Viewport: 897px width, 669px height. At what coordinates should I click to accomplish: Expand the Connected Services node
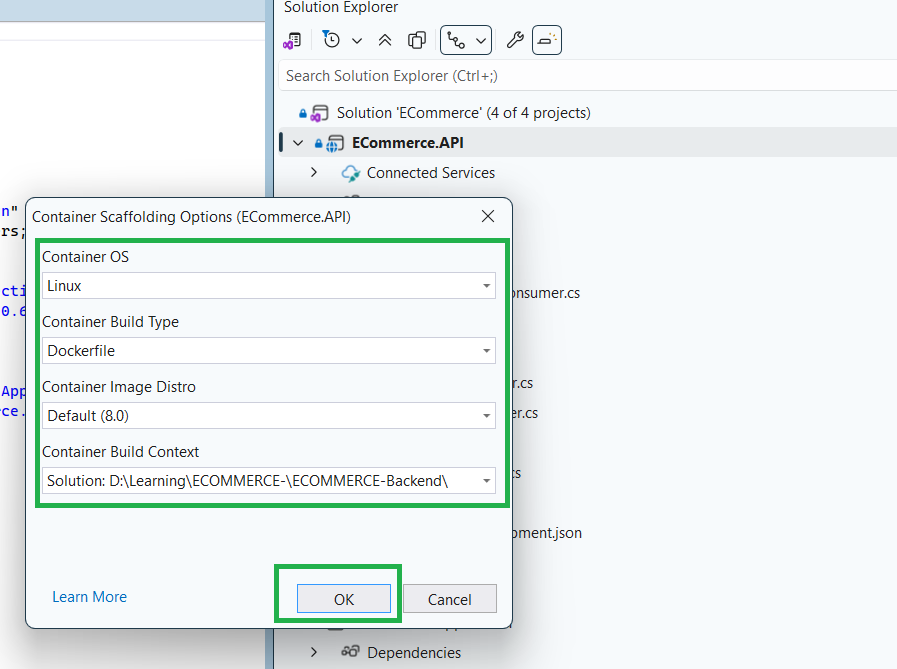pos(313,172)
